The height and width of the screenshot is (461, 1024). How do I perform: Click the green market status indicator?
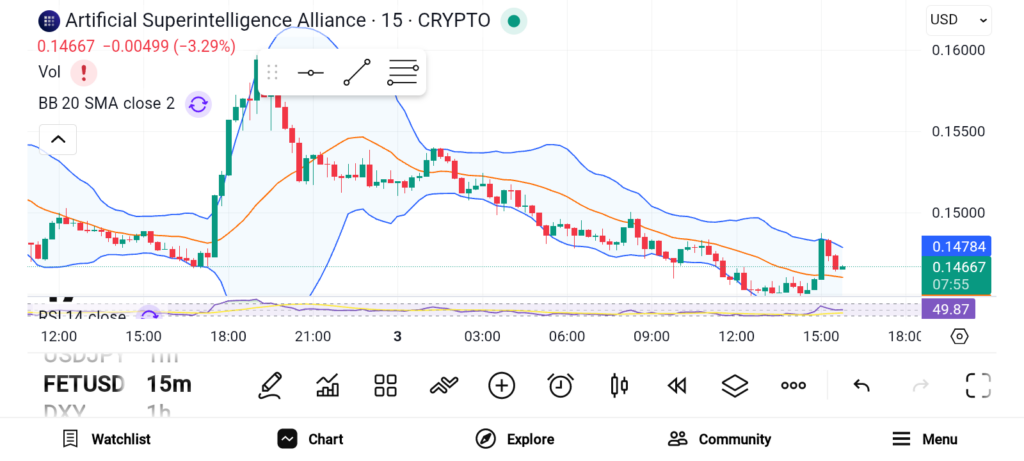point(513,20)
